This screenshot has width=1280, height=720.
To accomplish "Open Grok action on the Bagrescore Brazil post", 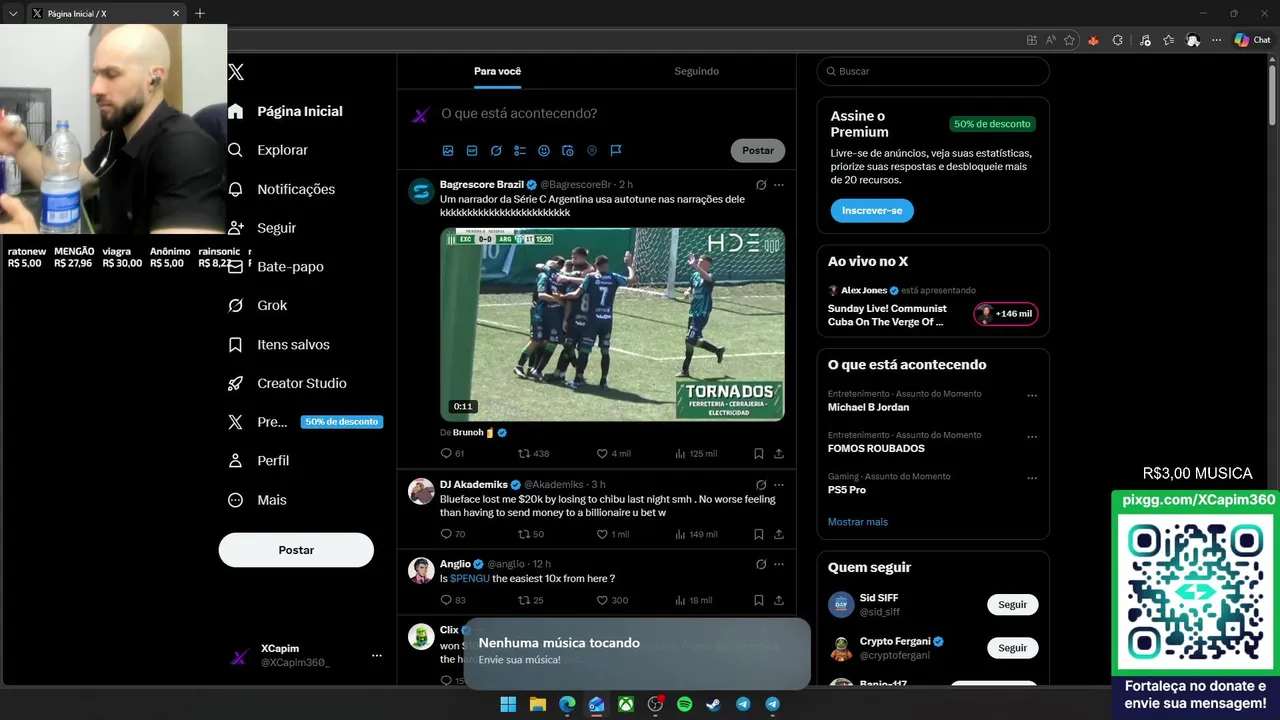I will tap(761, 185).
